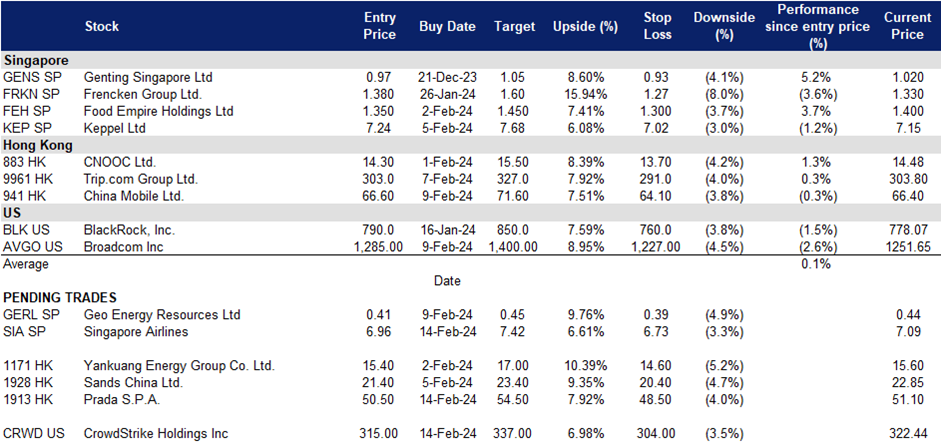Click the FRKN SP ticker cell
This screenshot has height=442, width=941.
29,94
